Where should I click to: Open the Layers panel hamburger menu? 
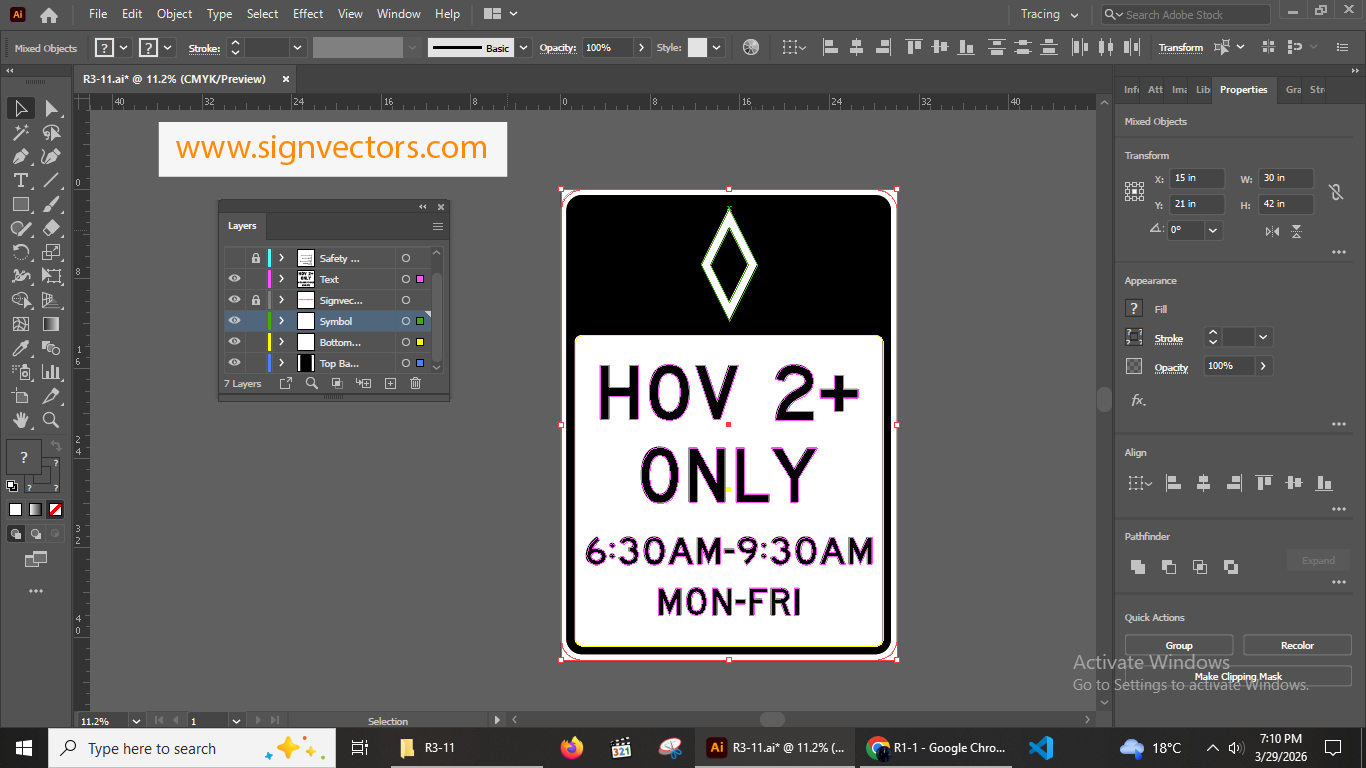(x=437, y=226)
